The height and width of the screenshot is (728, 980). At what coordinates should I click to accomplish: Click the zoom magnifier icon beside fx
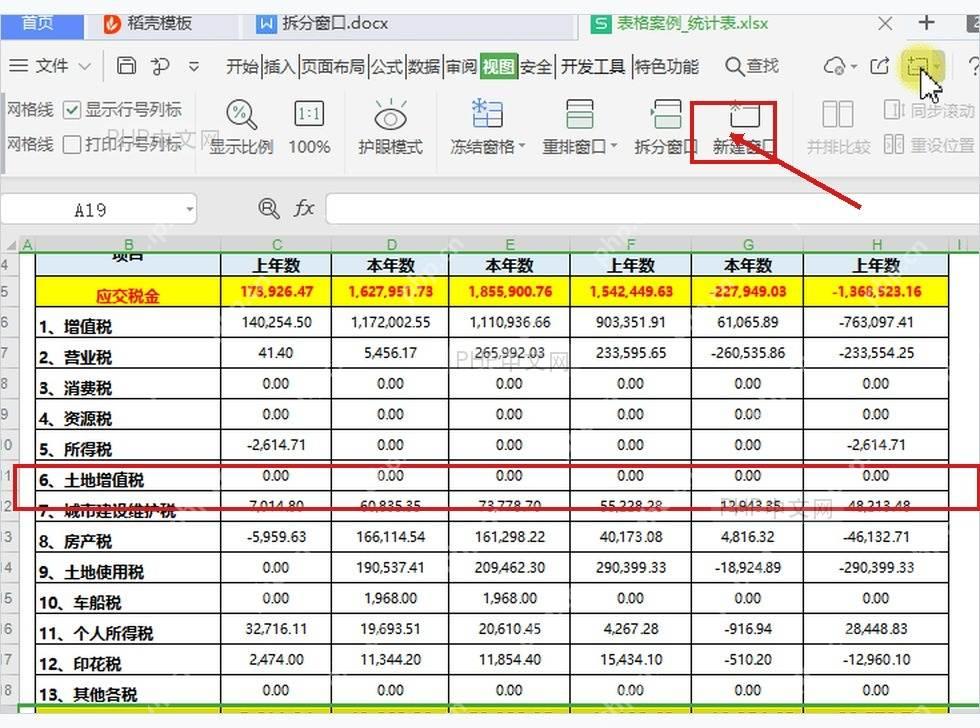click(x=269, y=208)
